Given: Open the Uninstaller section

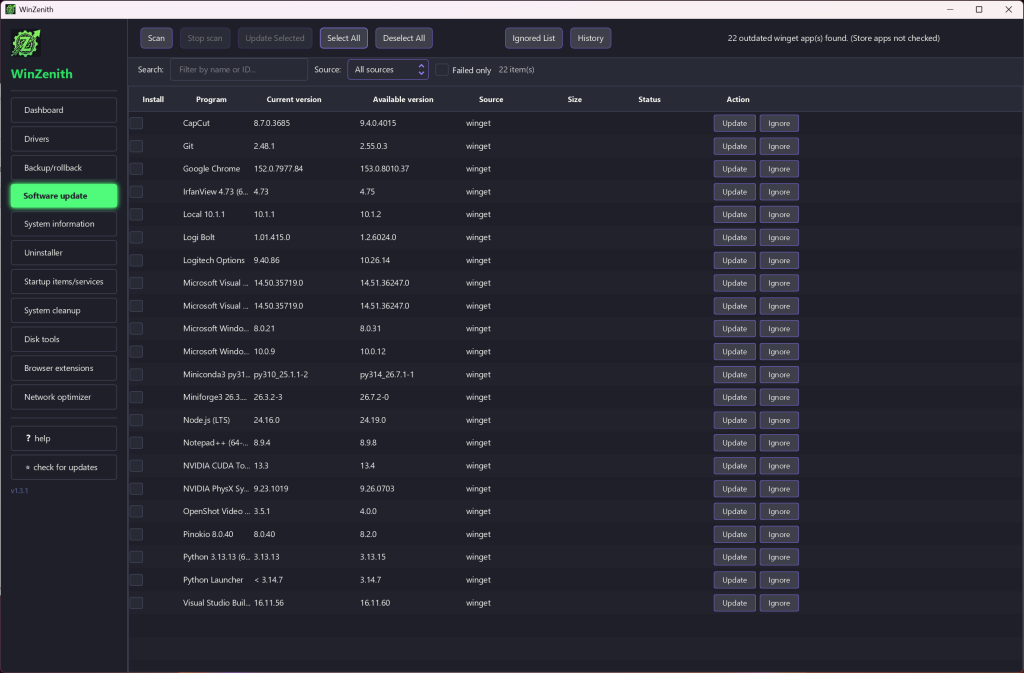Looking at the screenshot, I should tap(64, 253).
